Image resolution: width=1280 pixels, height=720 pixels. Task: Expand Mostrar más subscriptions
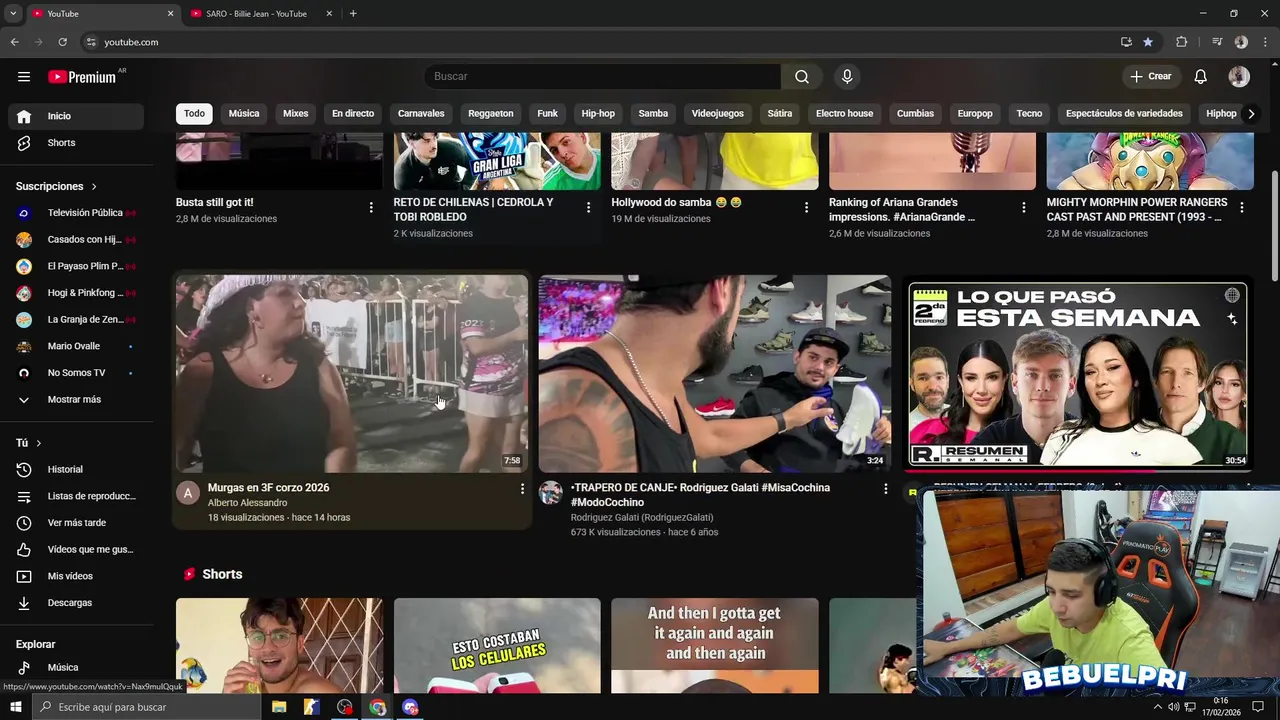pos(76,400)
